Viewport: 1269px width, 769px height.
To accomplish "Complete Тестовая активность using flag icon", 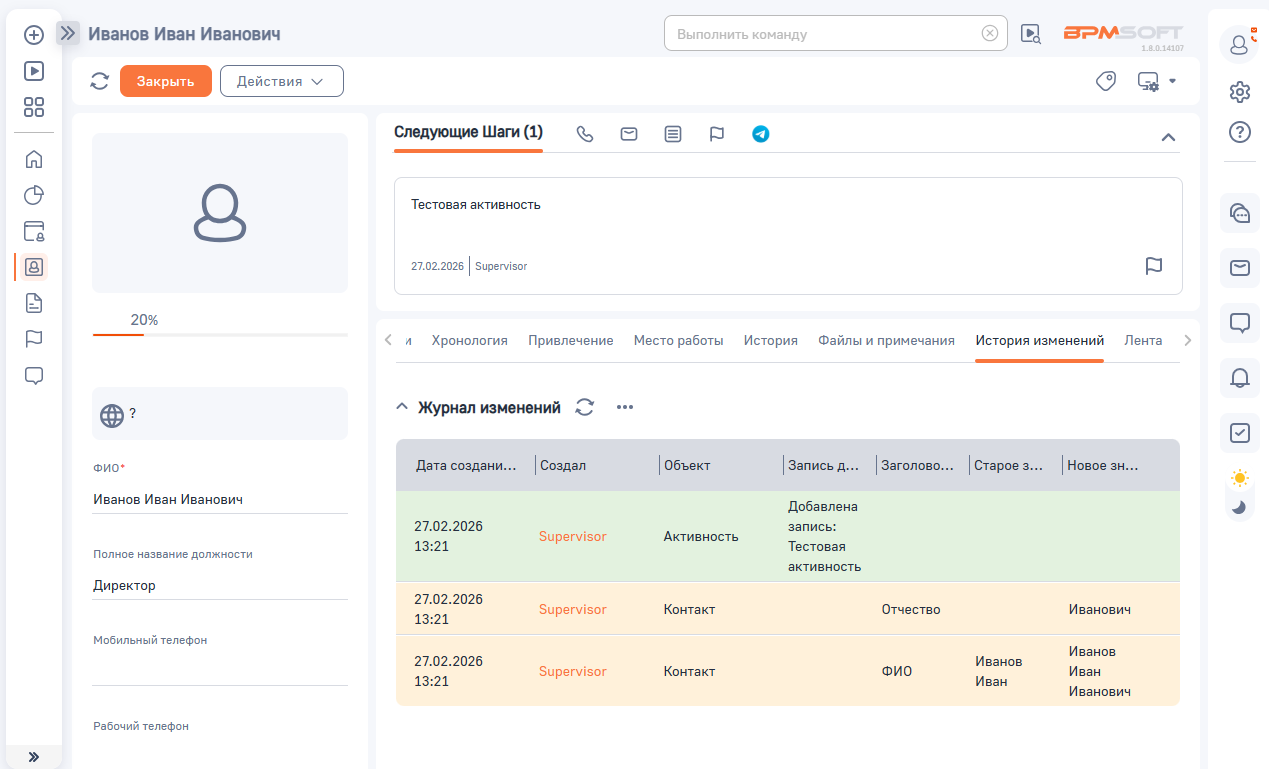I will pos(1153,266).
